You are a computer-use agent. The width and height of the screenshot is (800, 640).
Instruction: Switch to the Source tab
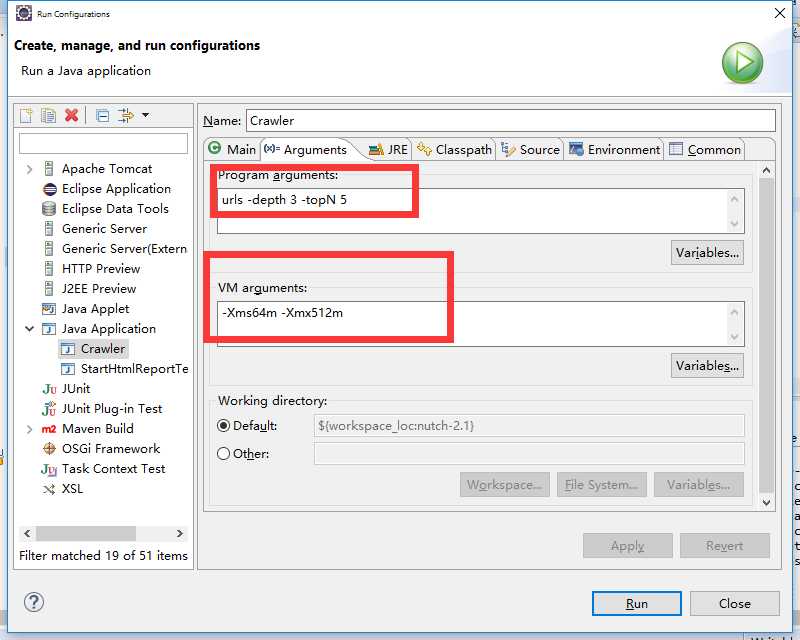pos(531,150)
